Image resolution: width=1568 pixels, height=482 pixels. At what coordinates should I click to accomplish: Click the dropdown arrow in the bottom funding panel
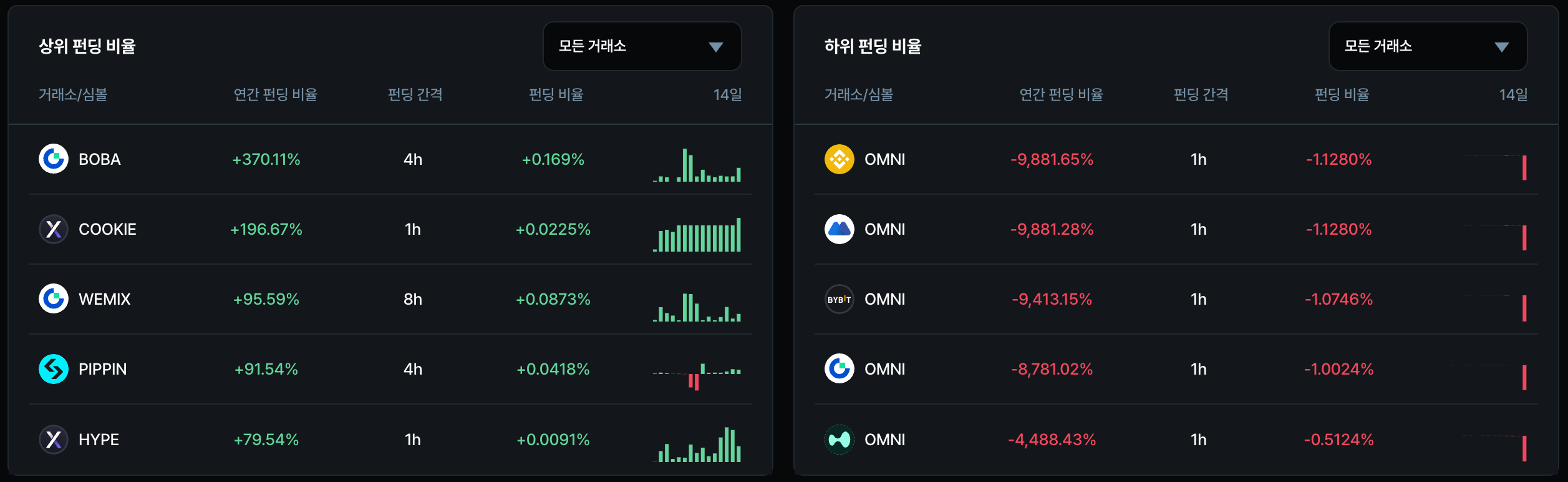[1501, 47]
